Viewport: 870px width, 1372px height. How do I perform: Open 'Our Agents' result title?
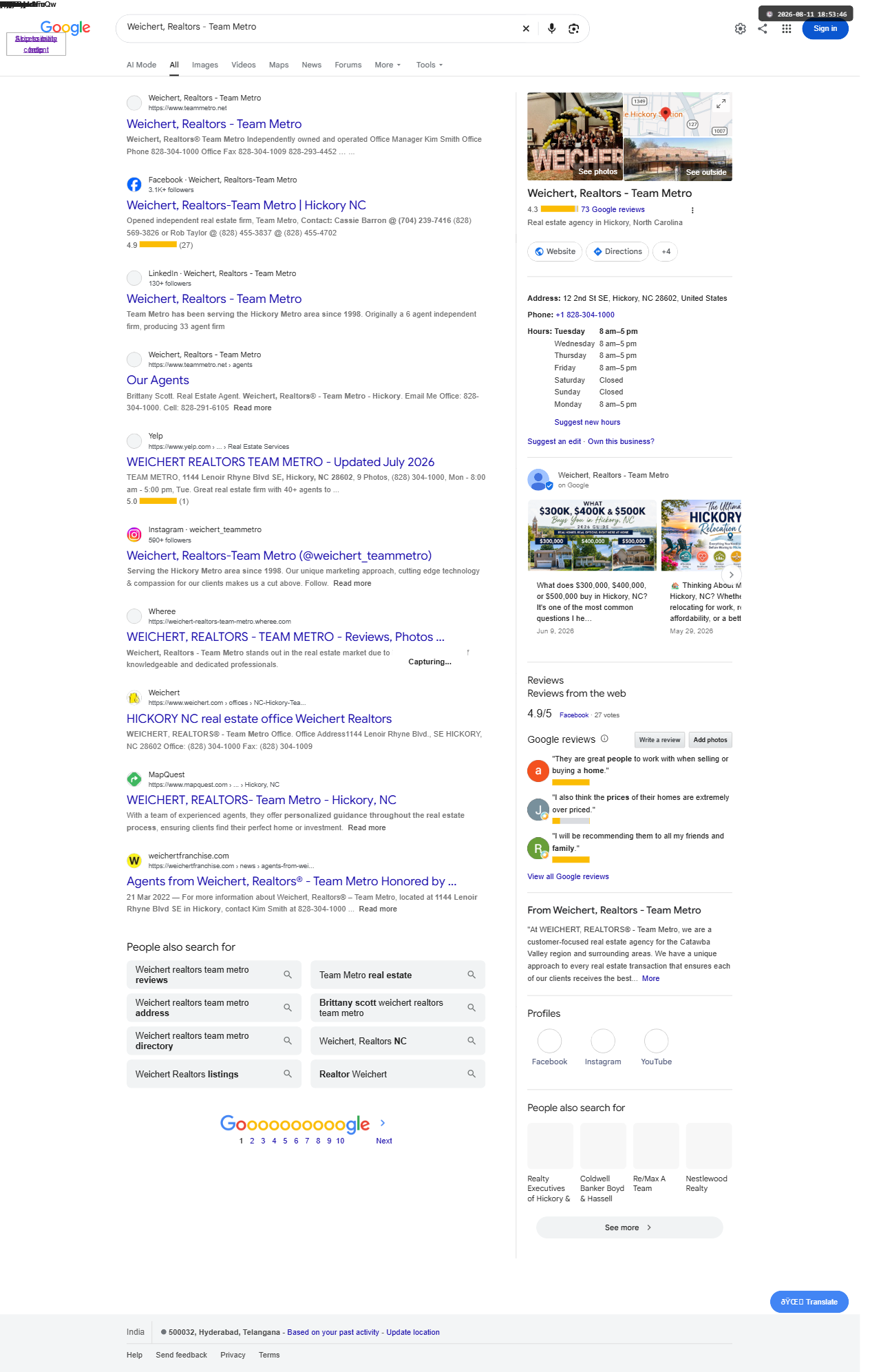pyautogui.click(x=158, y=381)
